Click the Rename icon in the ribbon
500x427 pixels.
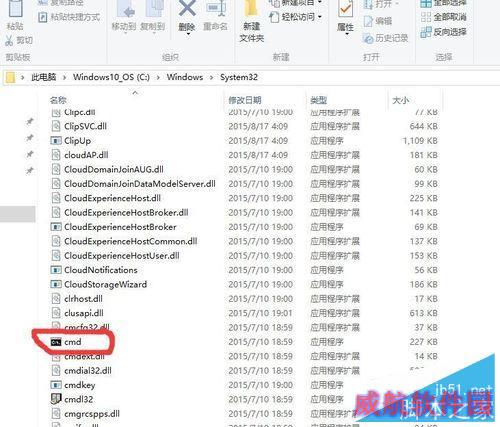click(x=216, y=8)
